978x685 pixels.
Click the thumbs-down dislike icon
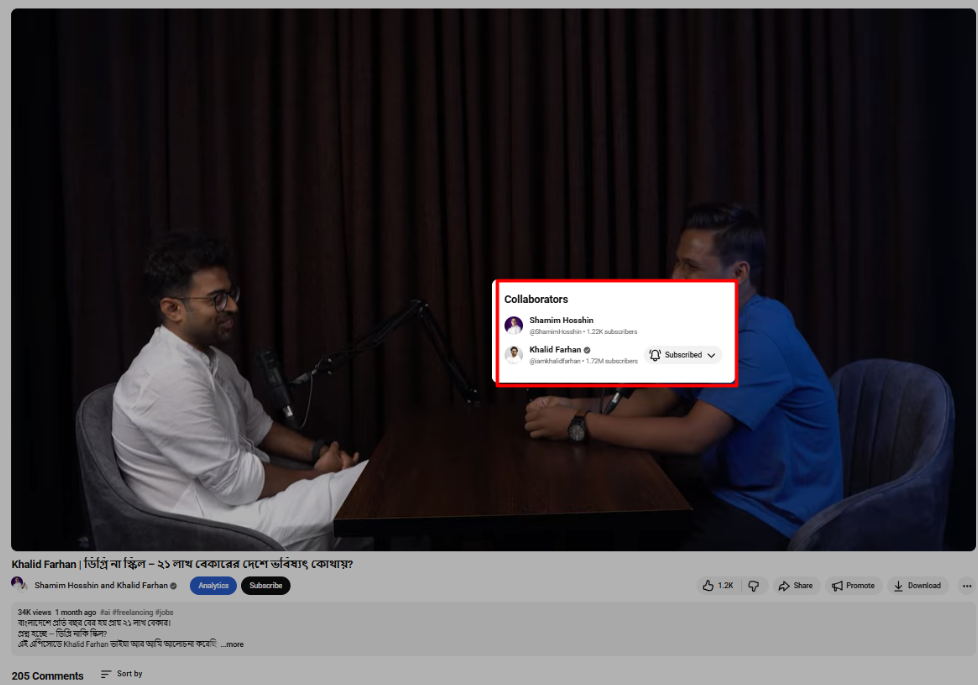(x=754, y=586)
